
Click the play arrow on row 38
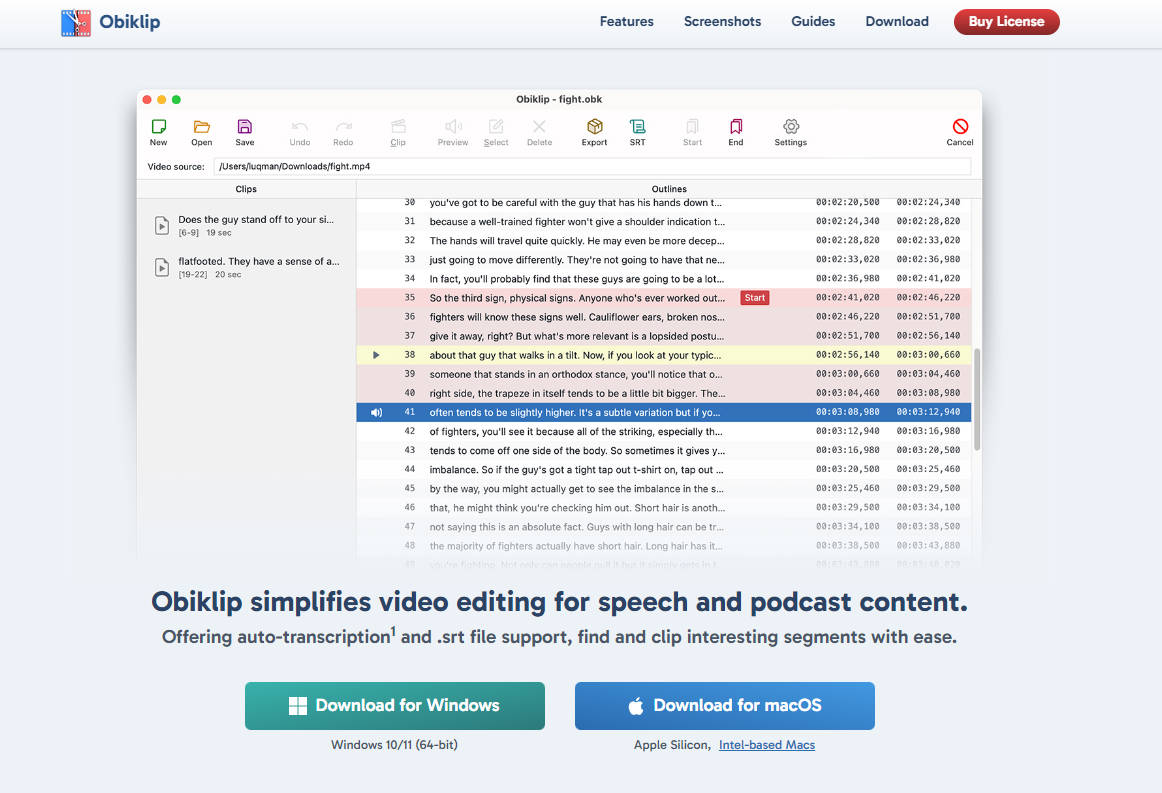(x=376, y=355)
